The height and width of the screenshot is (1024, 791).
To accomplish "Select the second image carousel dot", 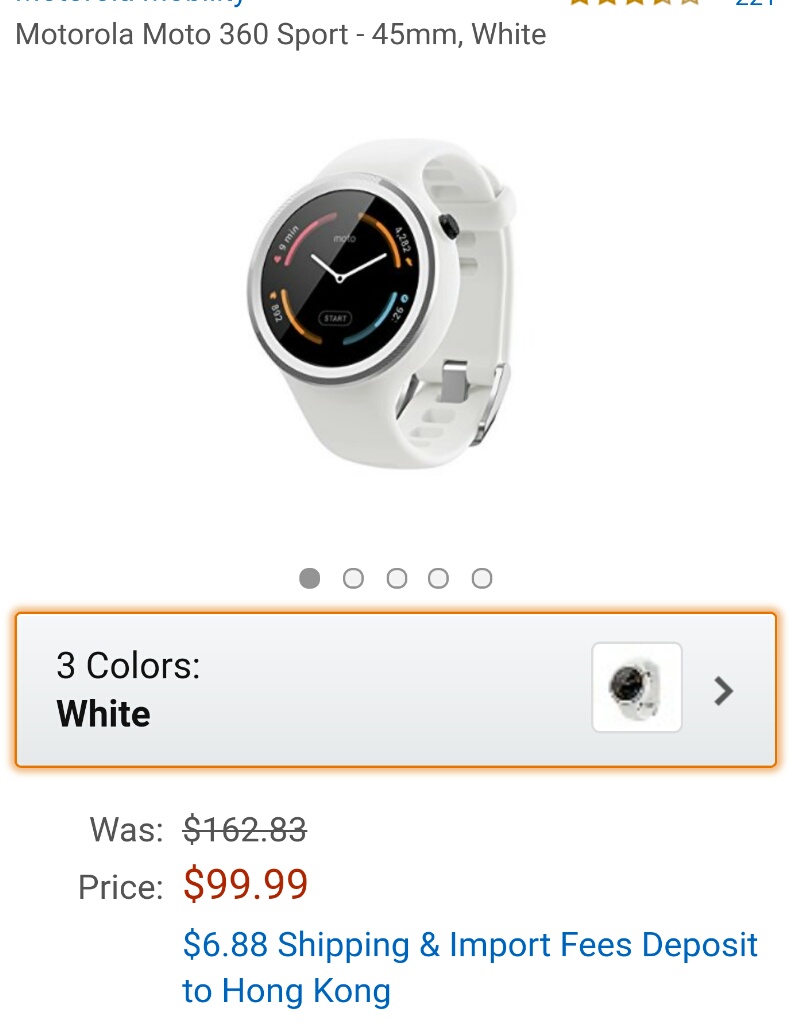I will (353, 578).
